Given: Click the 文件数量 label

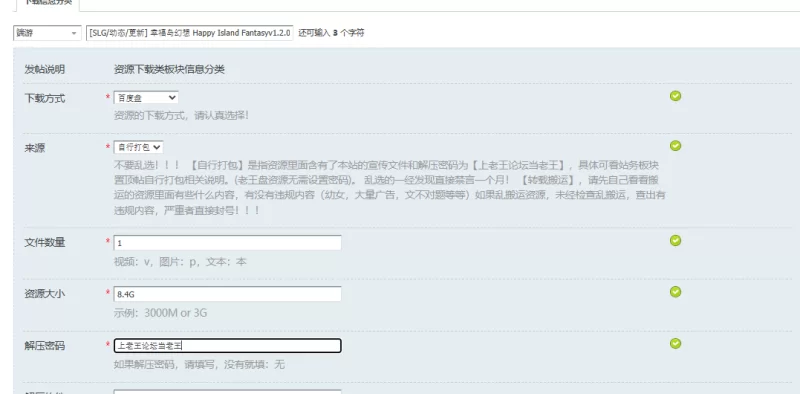Looking at the screenshot, I should coord(45,243).
